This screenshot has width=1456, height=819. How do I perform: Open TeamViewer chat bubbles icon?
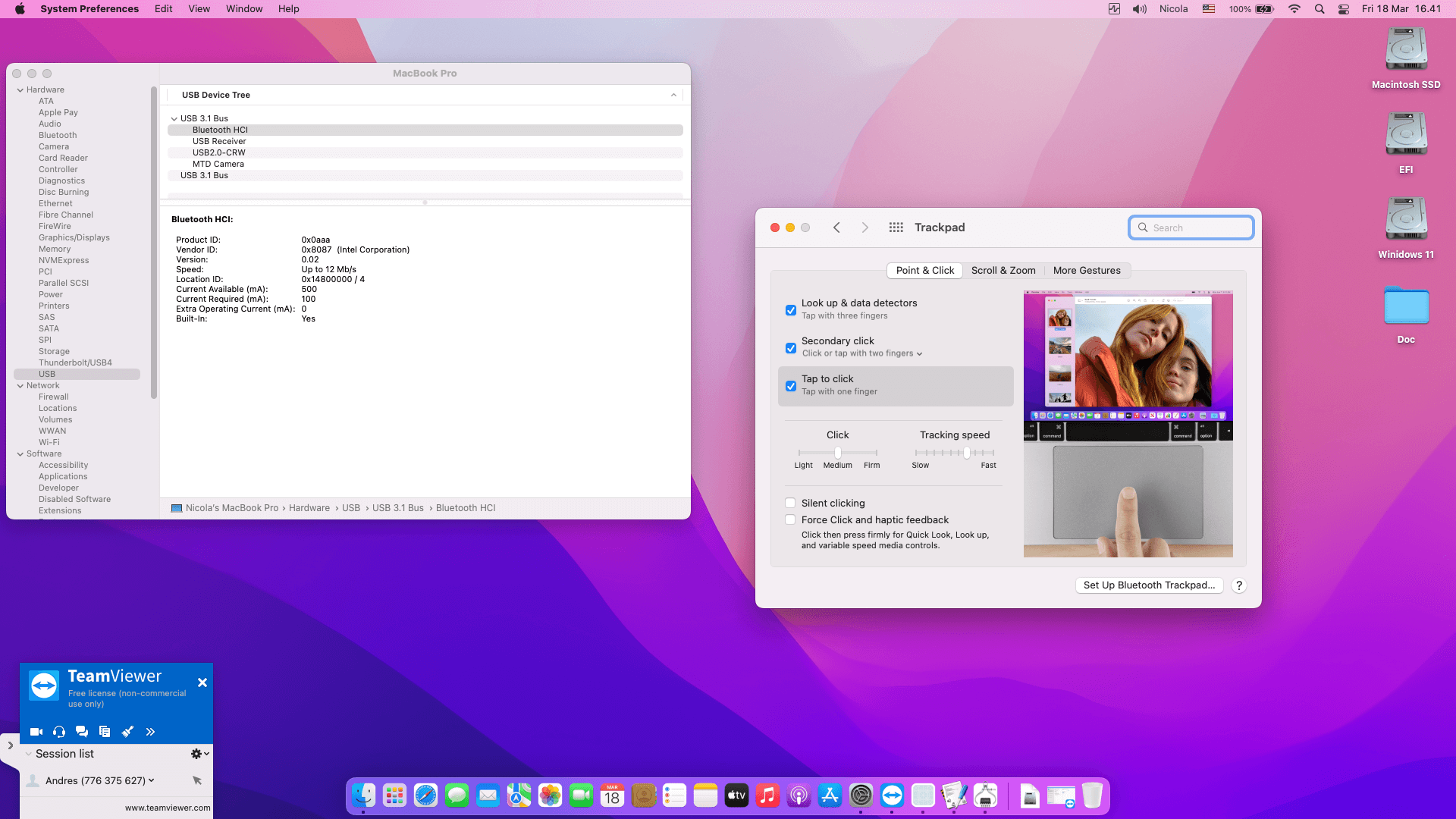82,732
